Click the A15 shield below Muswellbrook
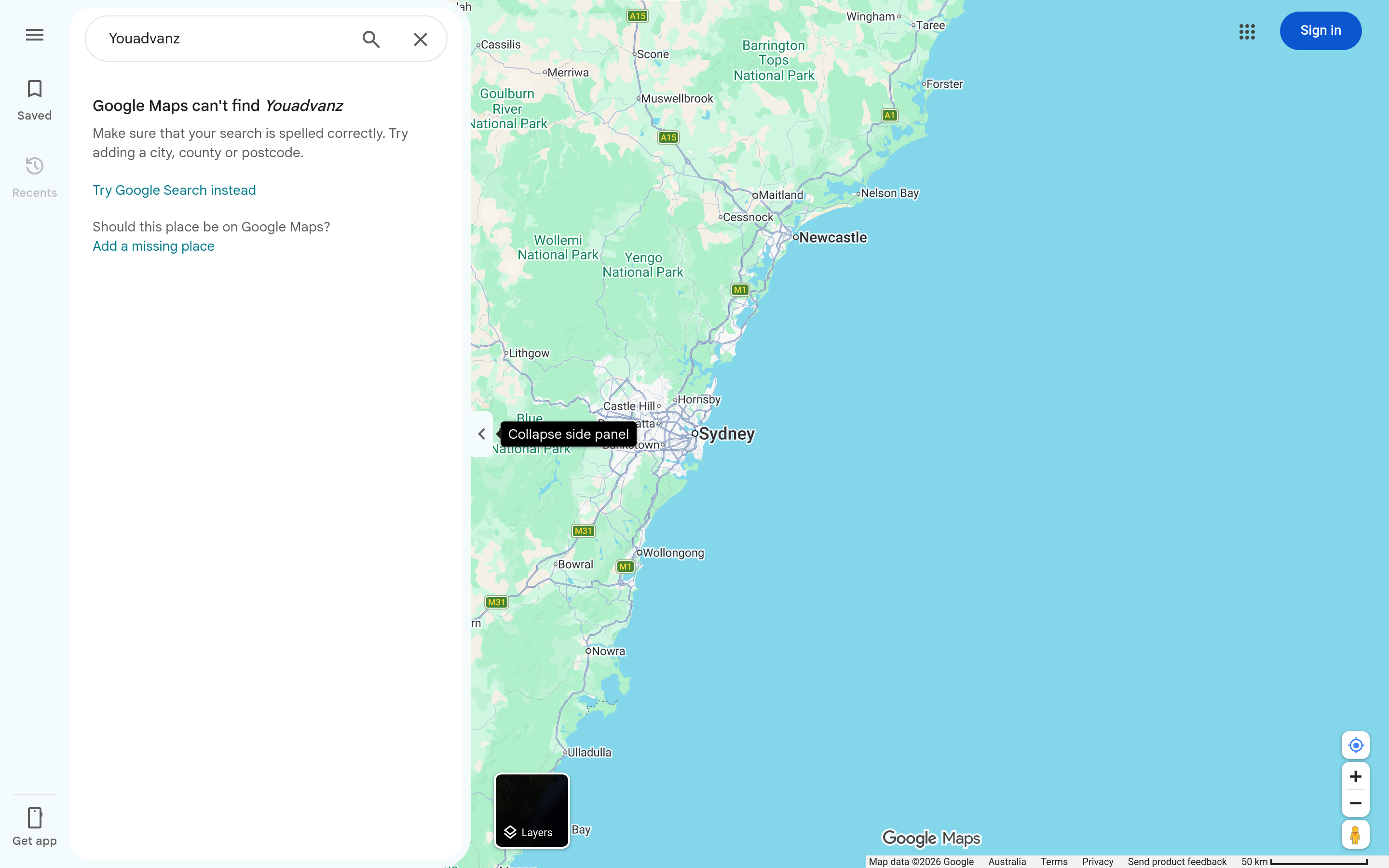 click(668, 137)
